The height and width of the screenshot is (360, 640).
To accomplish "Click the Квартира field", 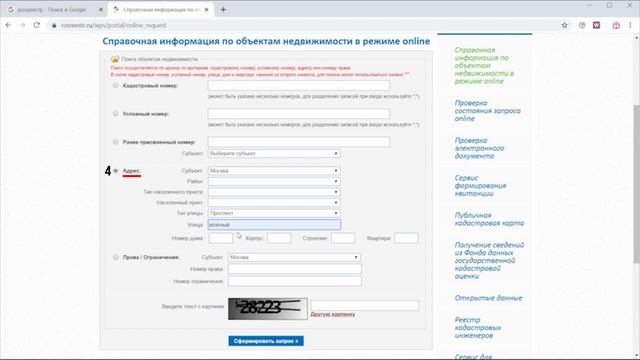I will 406,238.
